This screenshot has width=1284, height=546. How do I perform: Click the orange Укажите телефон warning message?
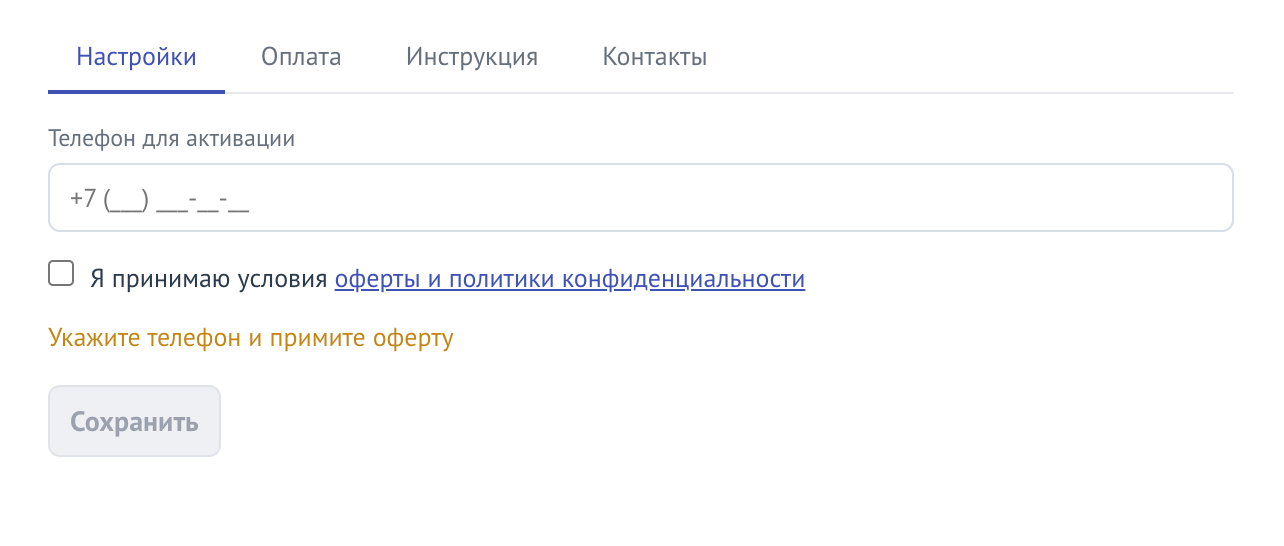251,338
